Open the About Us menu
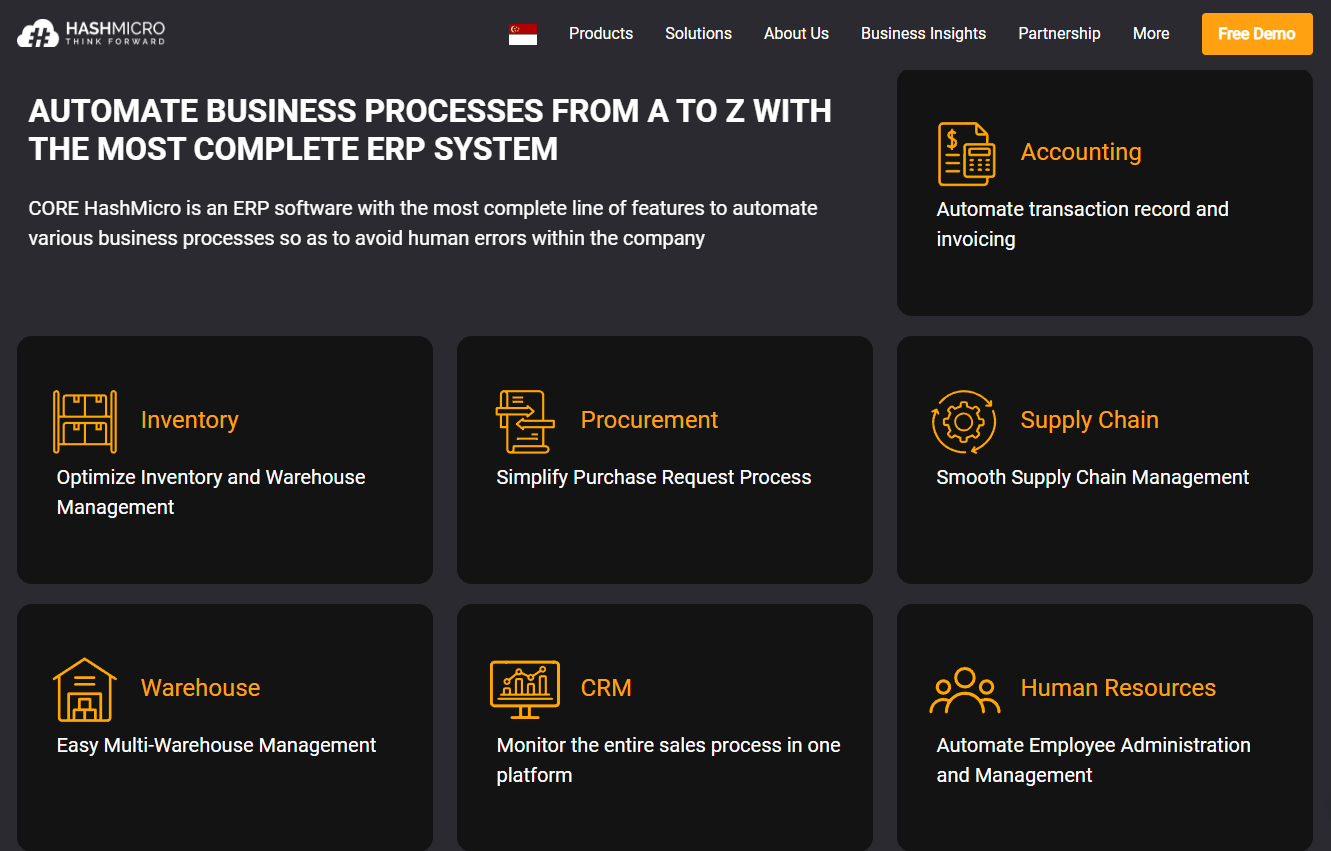Viewport: 1331px width, 851px height. click(796, 34)
